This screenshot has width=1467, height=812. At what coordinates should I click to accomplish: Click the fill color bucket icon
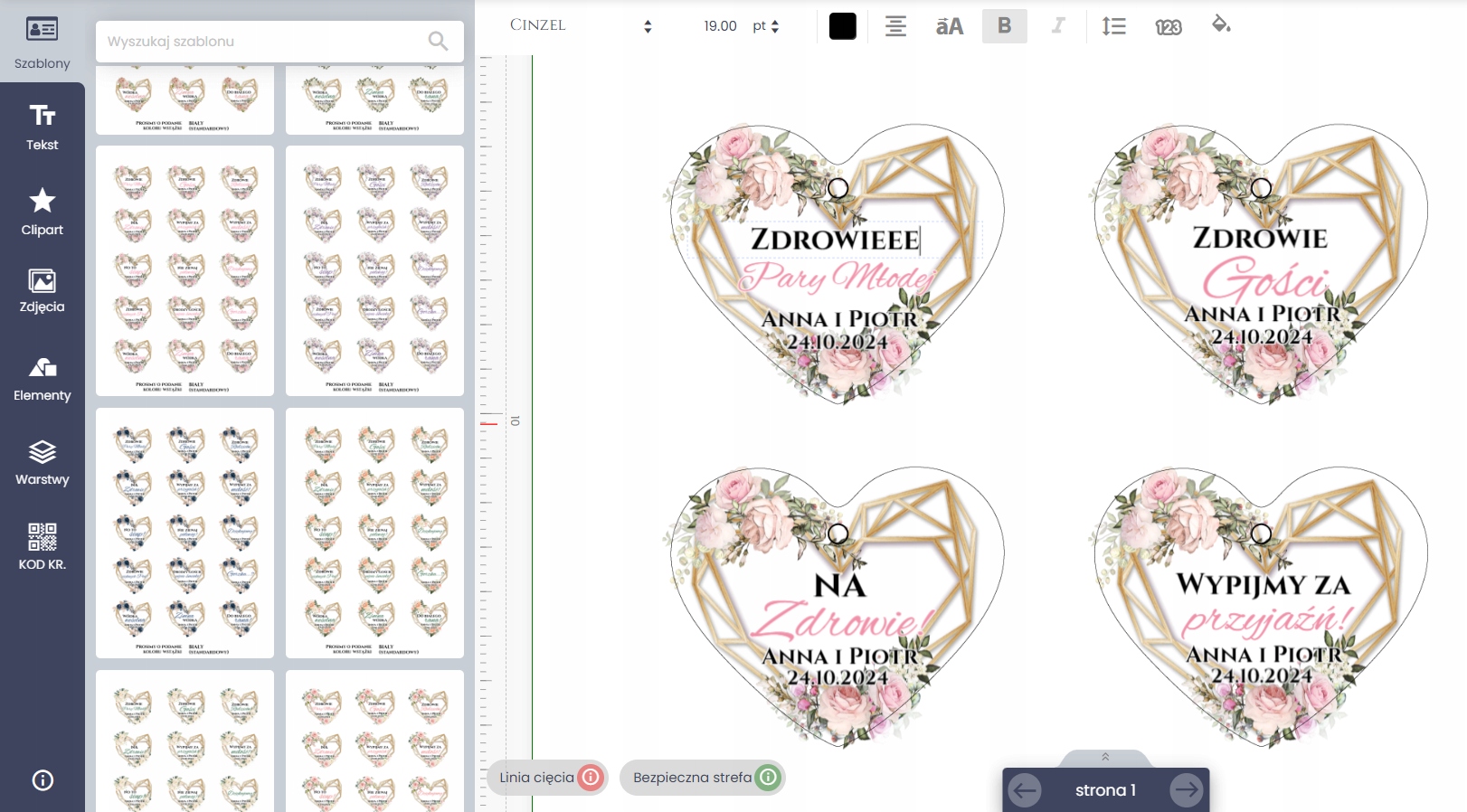(x=1221, y=25)
